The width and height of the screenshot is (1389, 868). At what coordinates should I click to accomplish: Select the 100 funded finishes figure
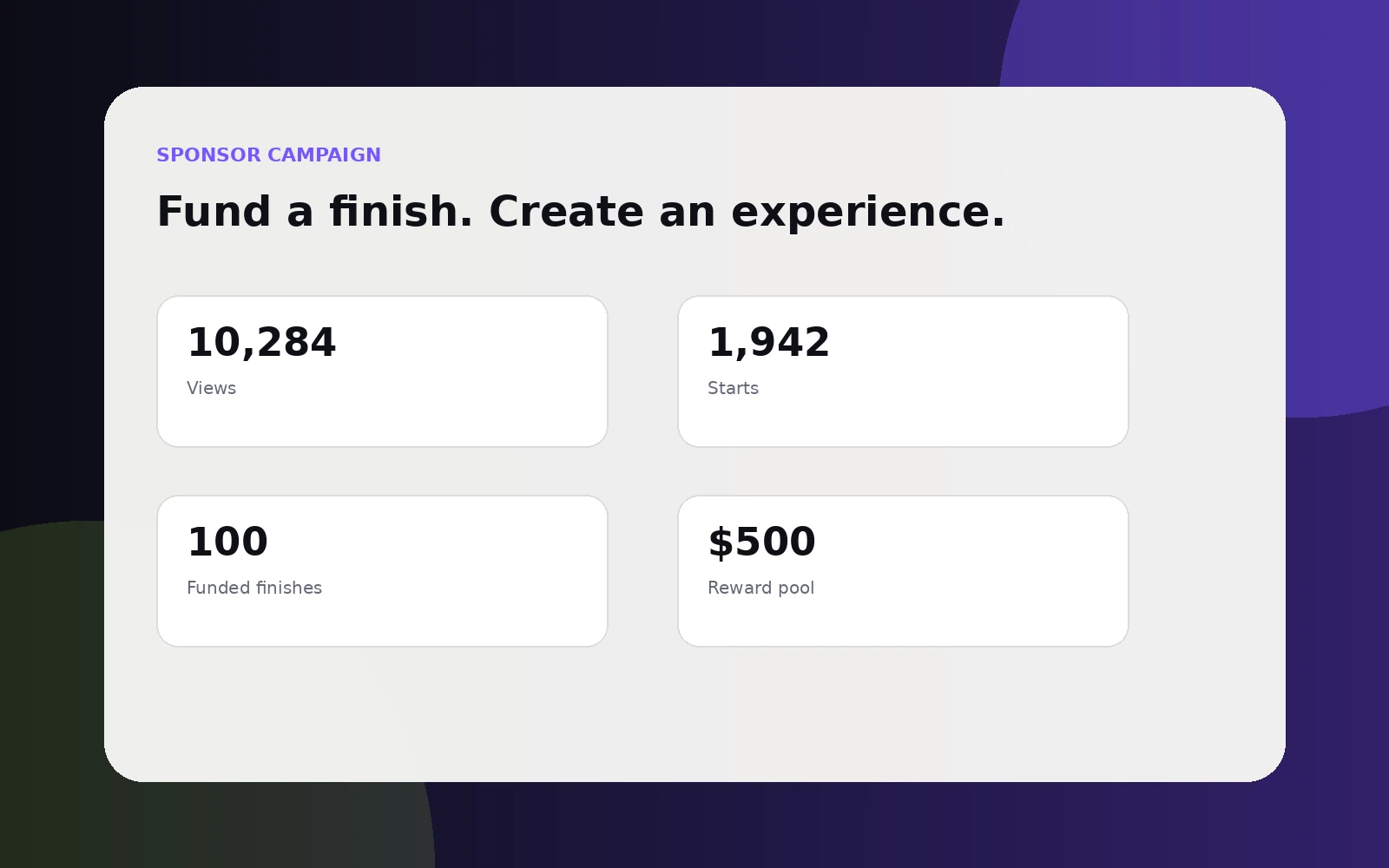pos(227,542)
